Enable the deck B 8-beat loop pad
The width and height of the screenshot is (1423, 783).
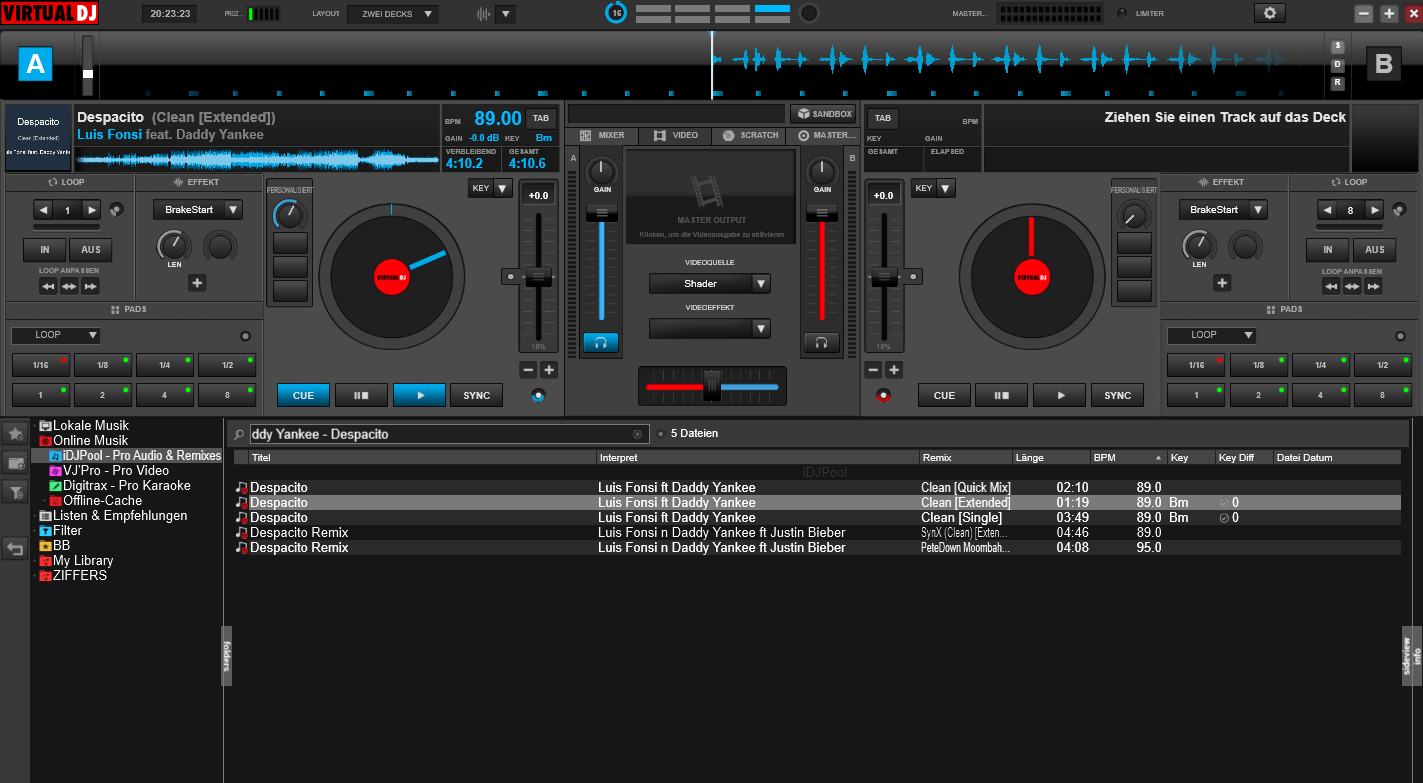(x=1382, y=395)
